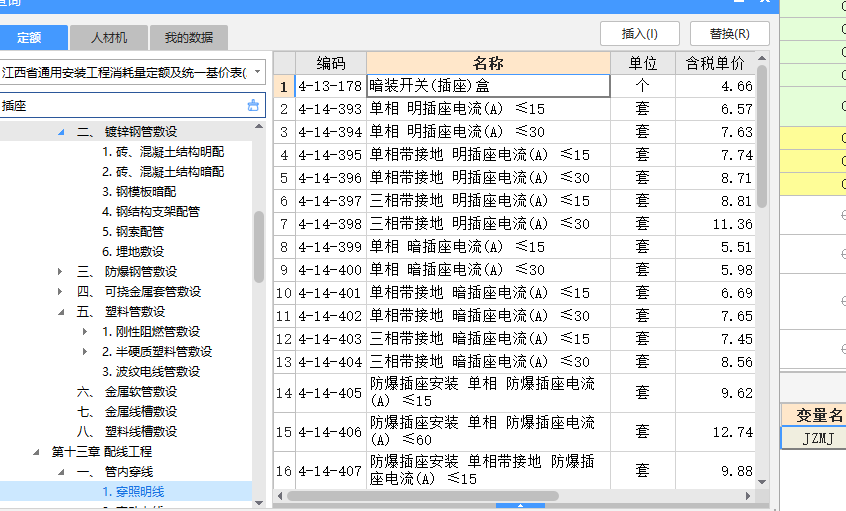The height and width of the screenshot is (511, 846).
Task: Select row 三相带接地 暗插座电流(A) ≤15
Action: [x=514, y=339]
